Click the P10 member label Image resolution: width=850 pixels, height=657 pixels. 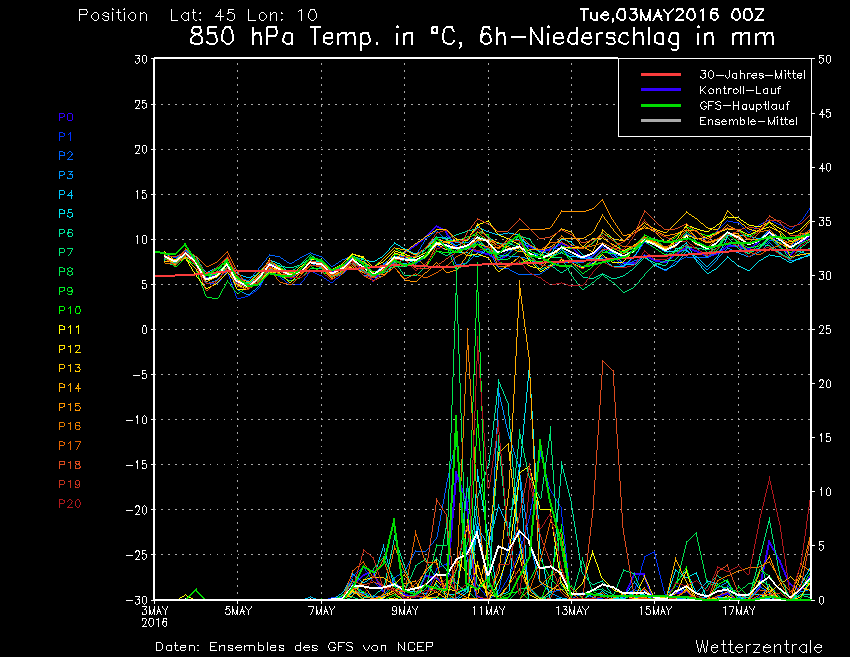point(70,310)
